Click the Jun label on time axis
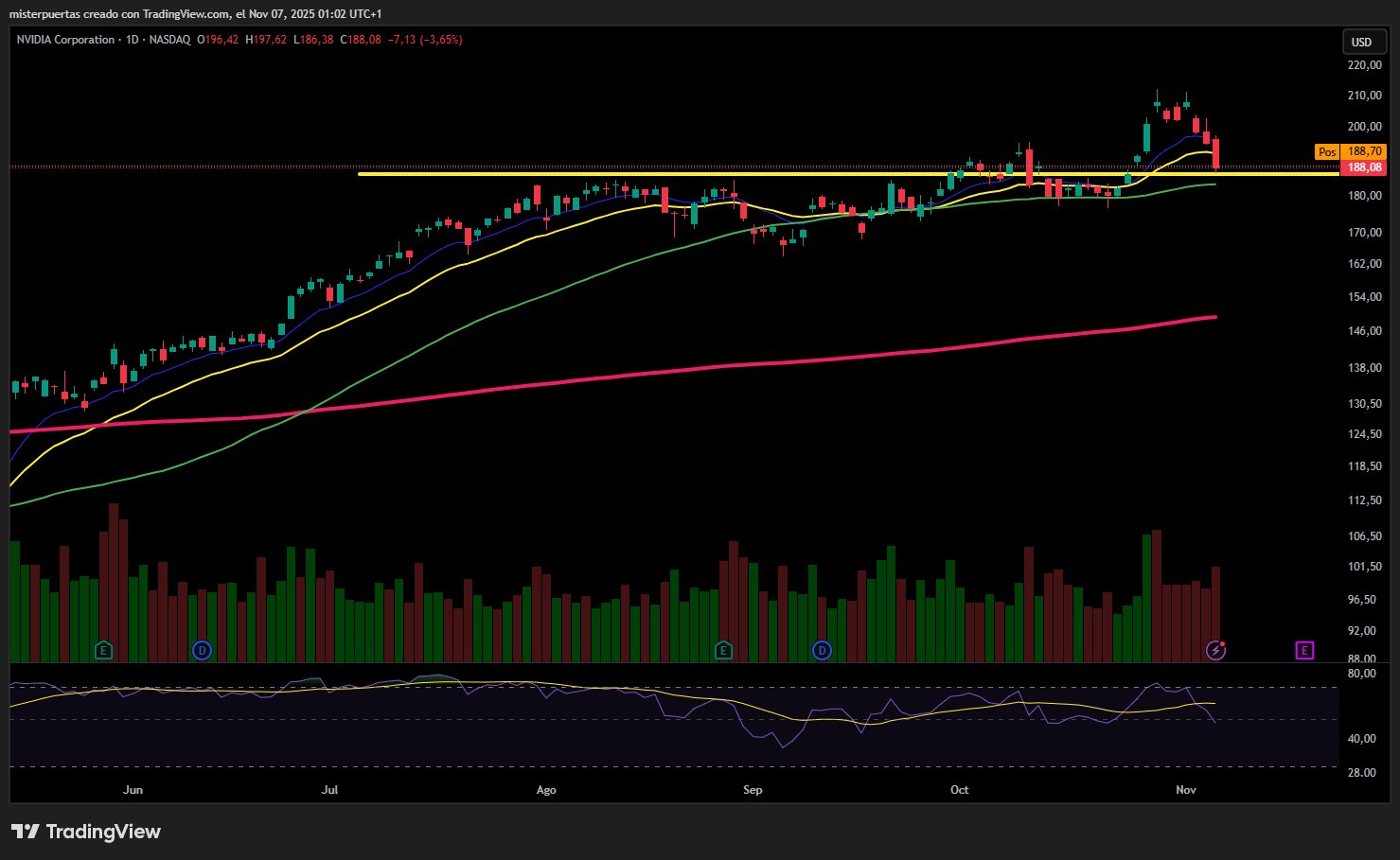1400x860 pixels. pos(133,790)
